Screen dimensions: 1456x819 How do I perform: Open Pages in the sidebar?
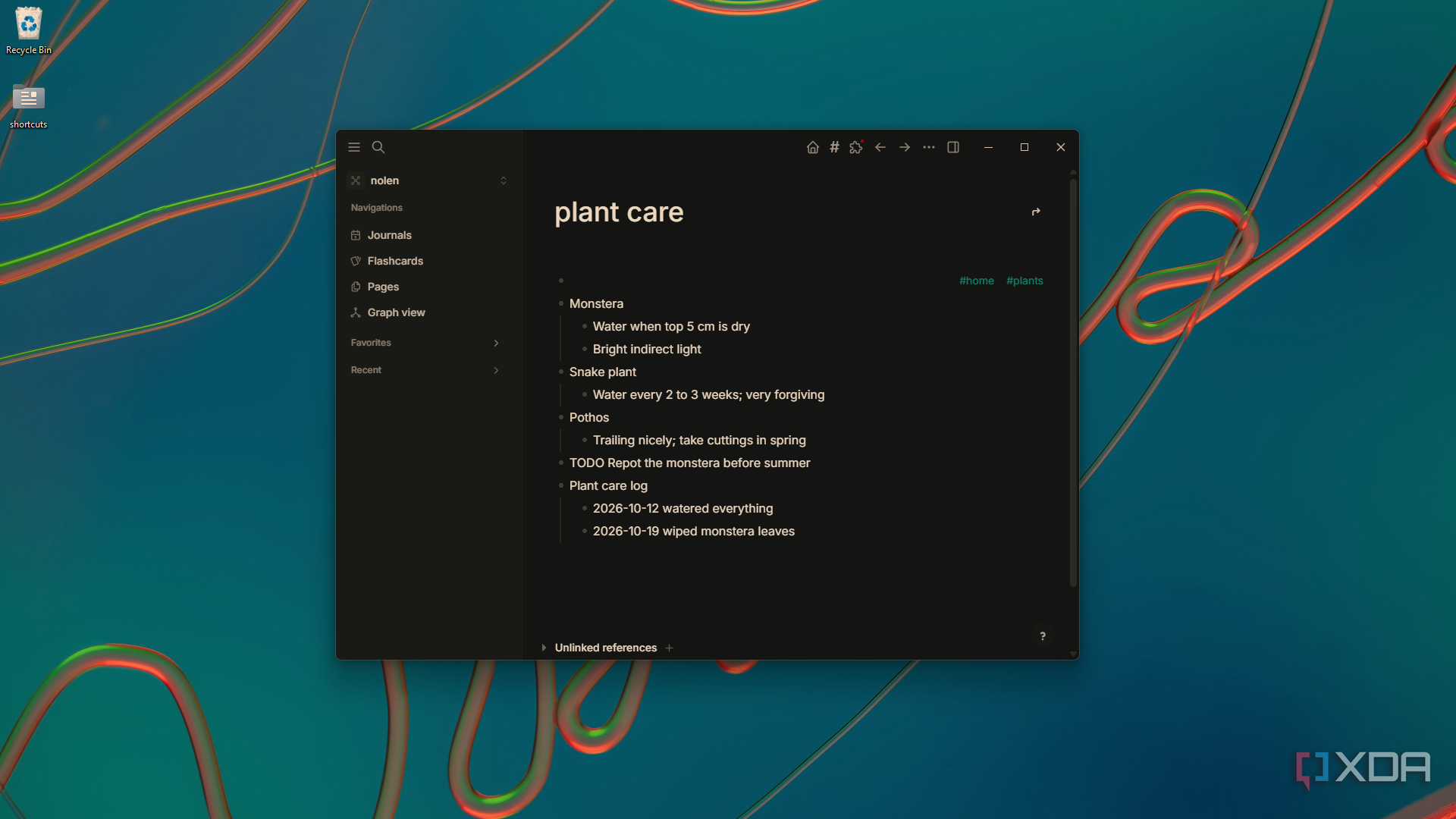(428, 287)
